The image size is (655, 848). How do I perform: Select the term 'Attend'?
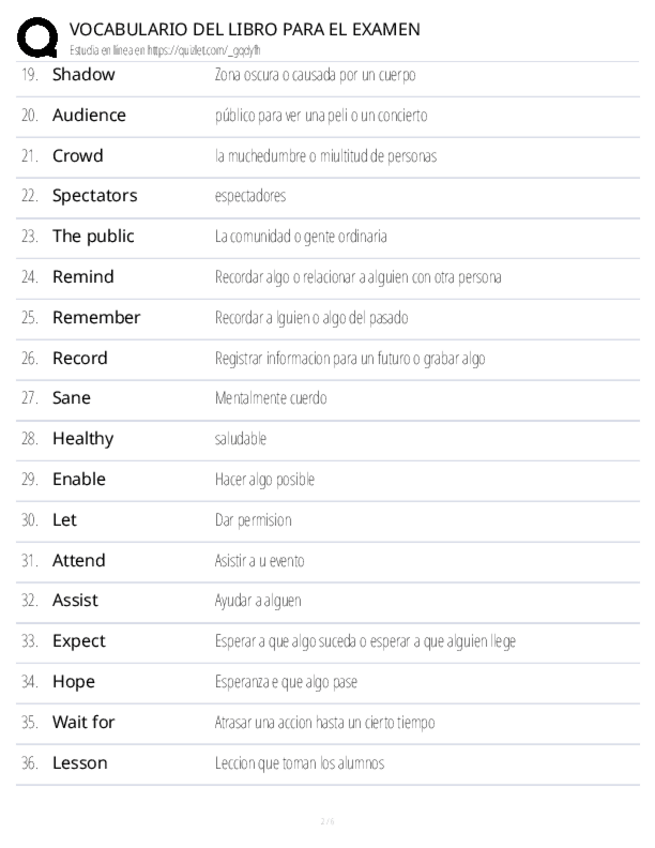[78, 560]
